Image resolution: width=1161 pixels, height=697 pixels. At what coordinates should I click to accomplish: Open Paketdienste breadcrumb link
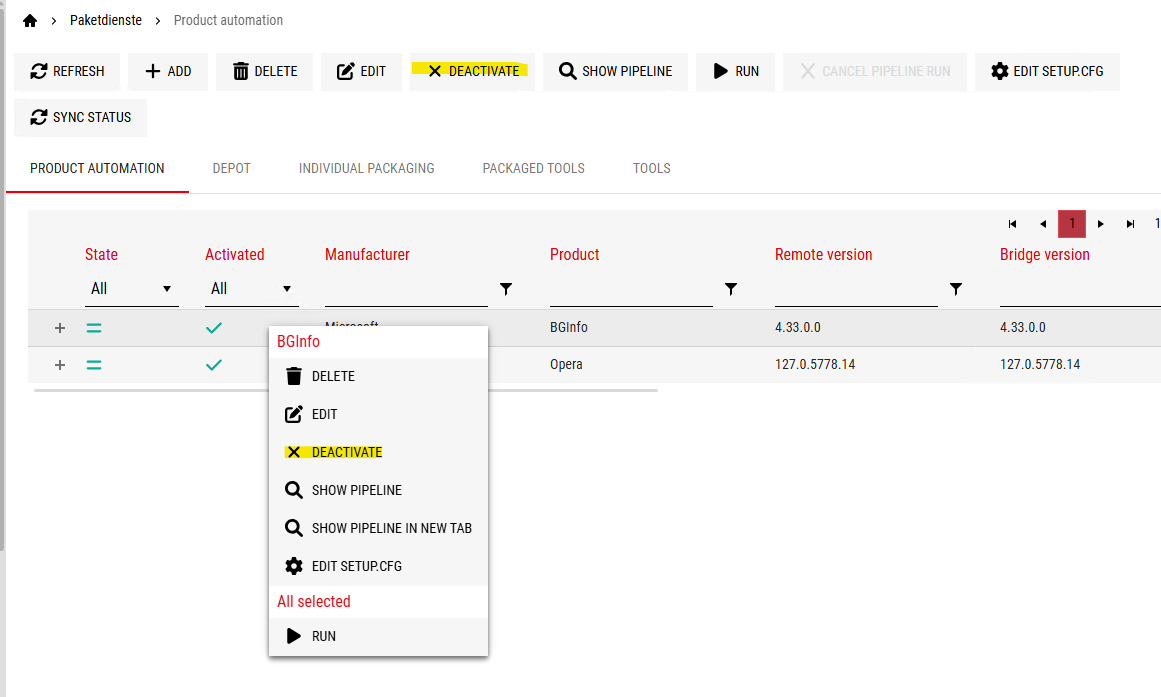[106, 20]
